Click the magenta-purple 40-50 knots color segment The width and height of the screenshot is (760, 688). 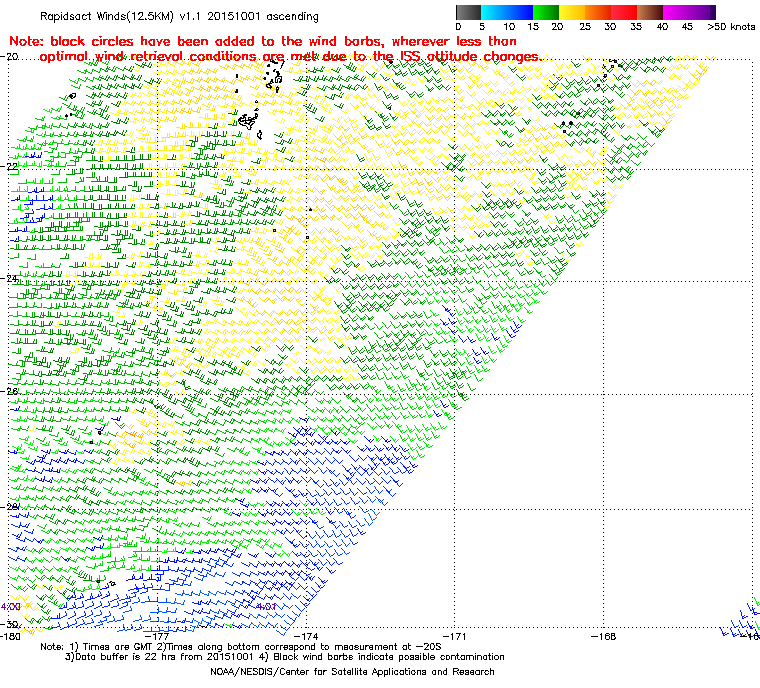coord(689,12)
